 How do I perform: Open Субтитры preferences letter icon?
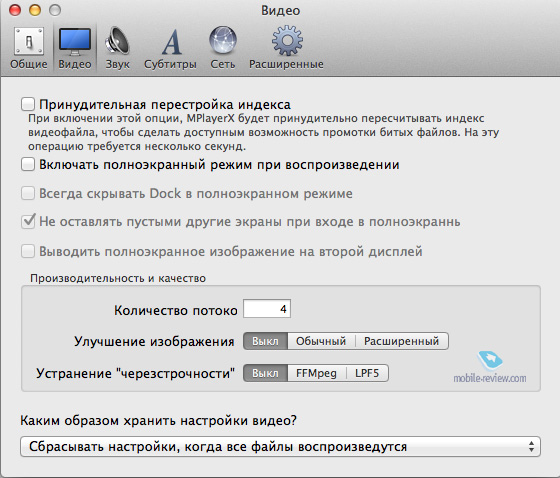tap(172, 42)
